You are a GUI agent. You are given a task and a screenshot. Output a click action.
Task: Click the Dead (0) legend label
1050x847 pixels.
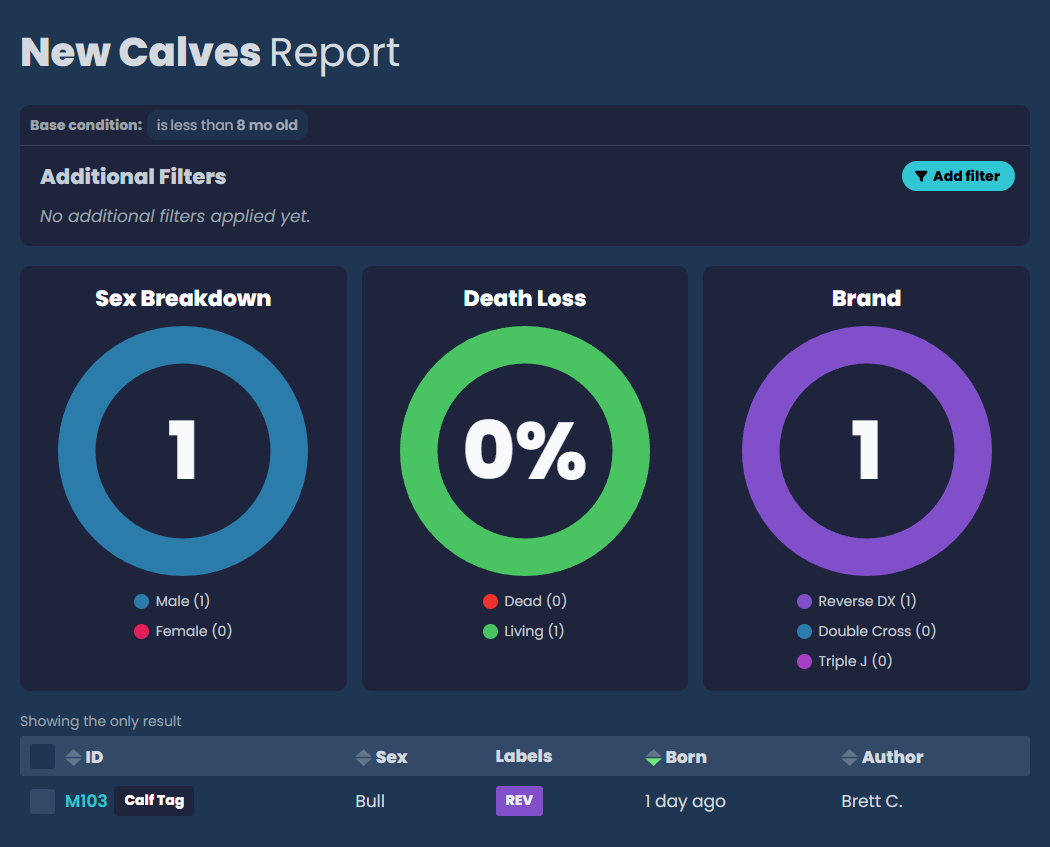click(x=535, y=601)
